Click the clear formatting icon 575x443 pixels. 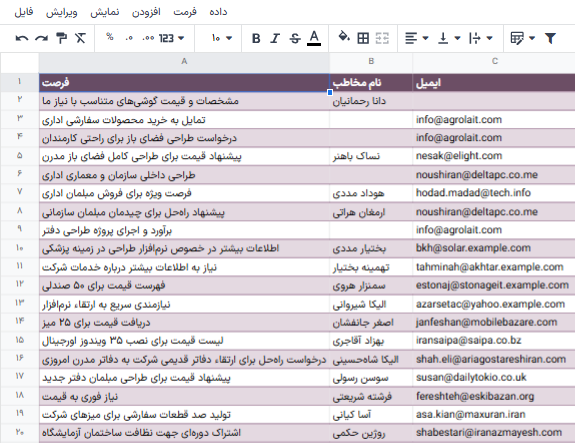pos(80,38)
